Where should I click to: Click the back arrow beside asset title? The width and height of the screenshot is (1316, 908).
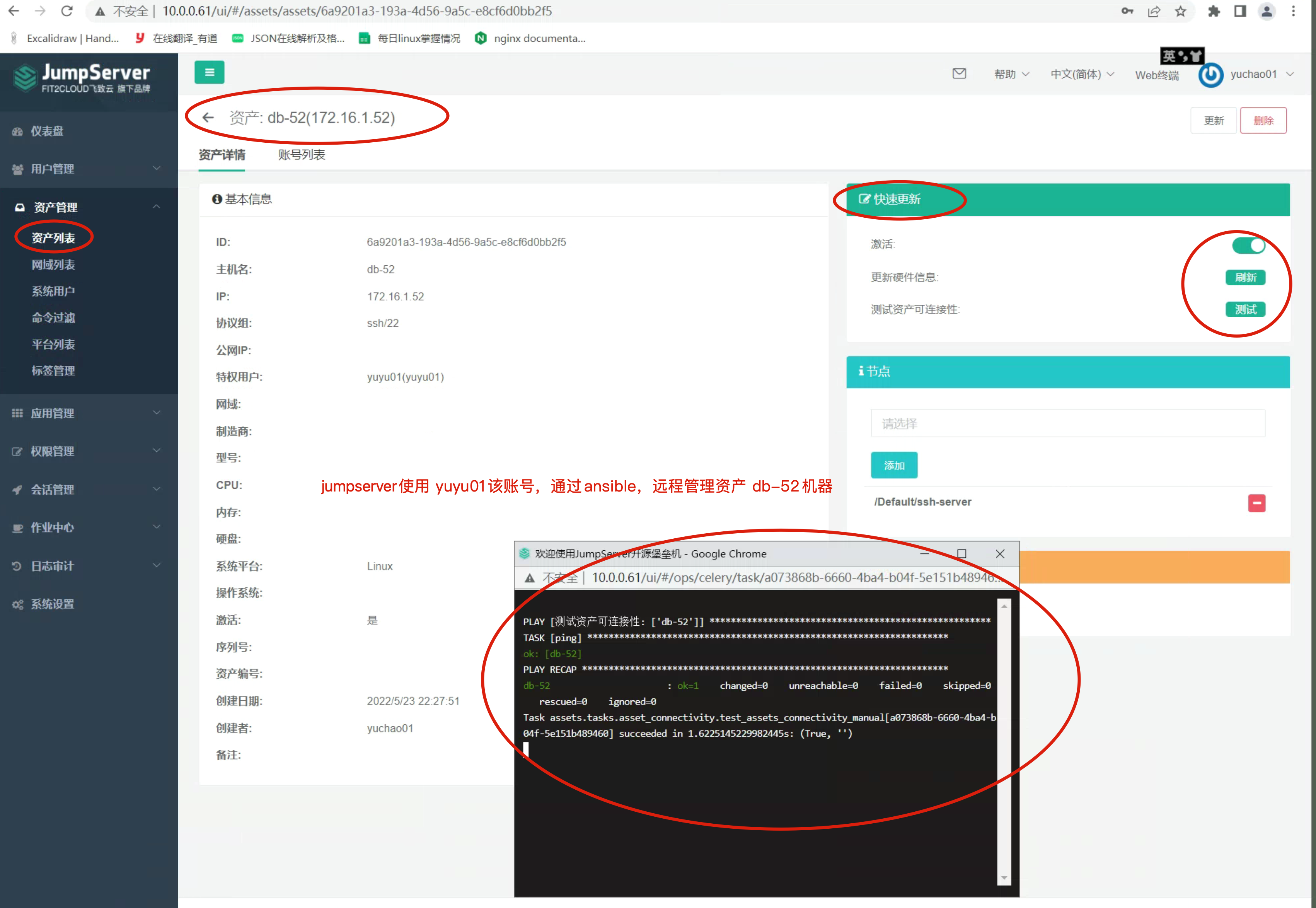point(208,118)
